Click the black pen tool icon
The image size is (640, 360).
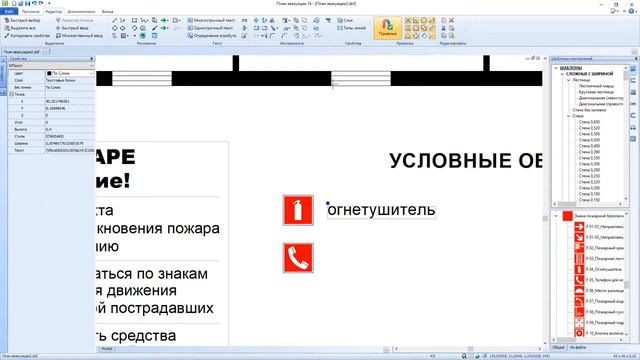pyautogui.click(x=154, y=28)
